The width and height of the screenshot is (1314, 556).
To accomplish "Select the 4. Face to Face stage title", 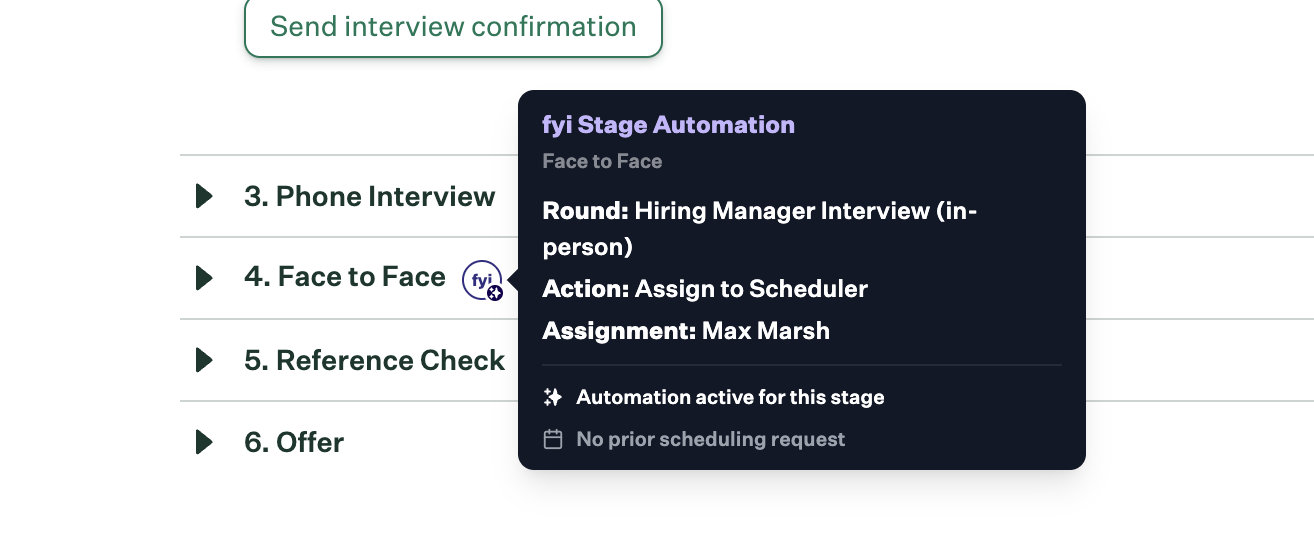I will tap(345, 277).
